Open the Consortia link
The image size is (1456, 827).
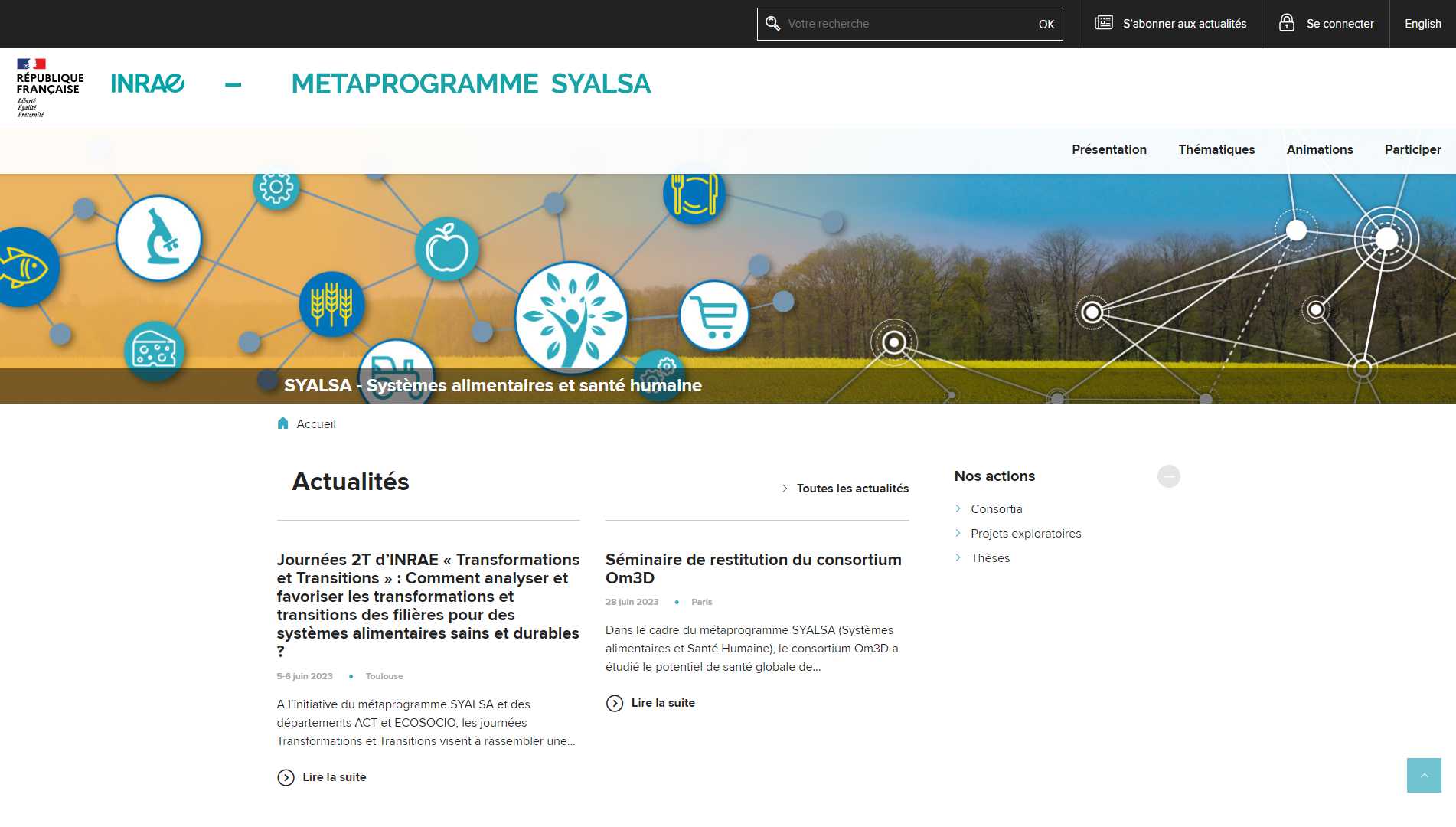point(996,509)
